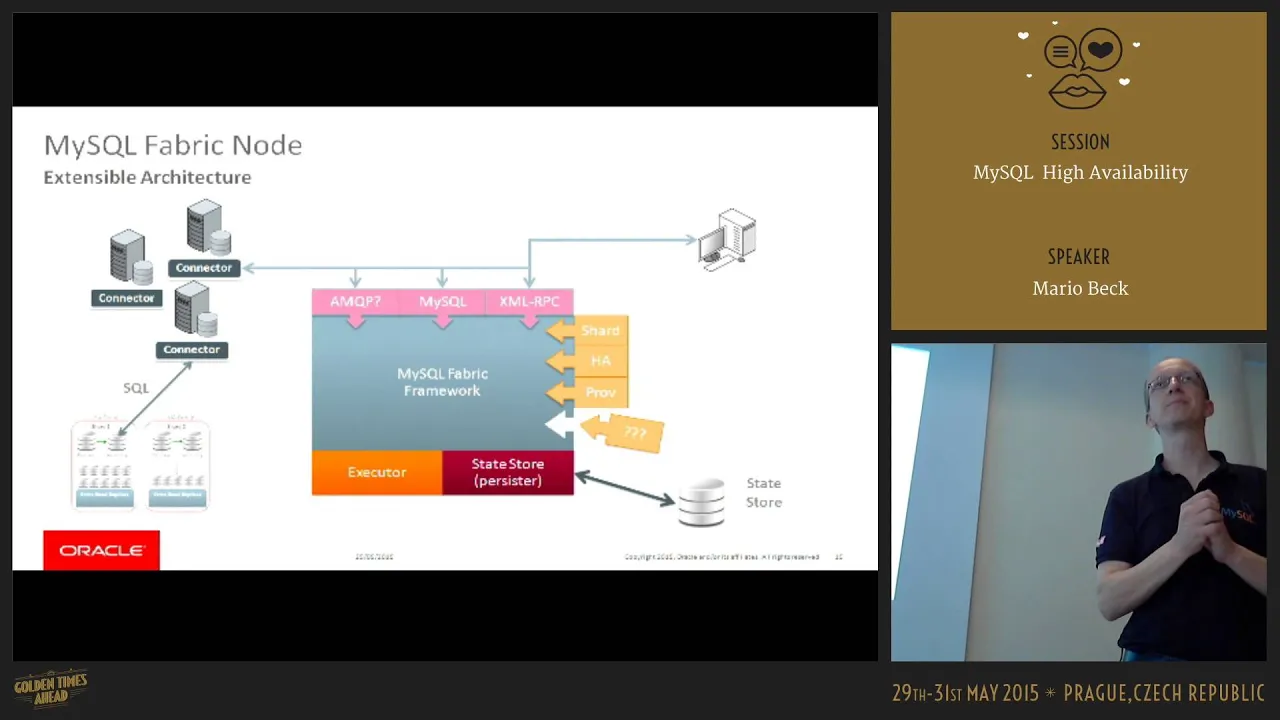This screenshot has width=1280, height=720.
Task: Click the MySQL Fabric Framework label
Action: (442, 382)
